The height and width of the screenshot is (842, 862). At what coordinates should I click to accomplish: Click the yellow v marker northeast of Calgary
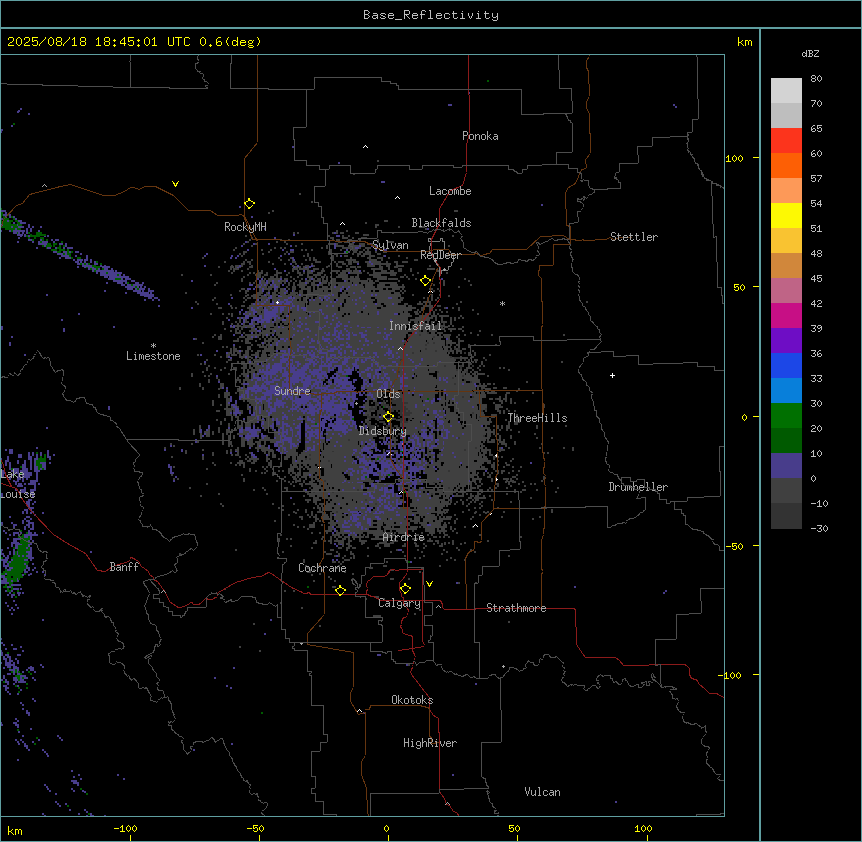[x=429, y=584]
